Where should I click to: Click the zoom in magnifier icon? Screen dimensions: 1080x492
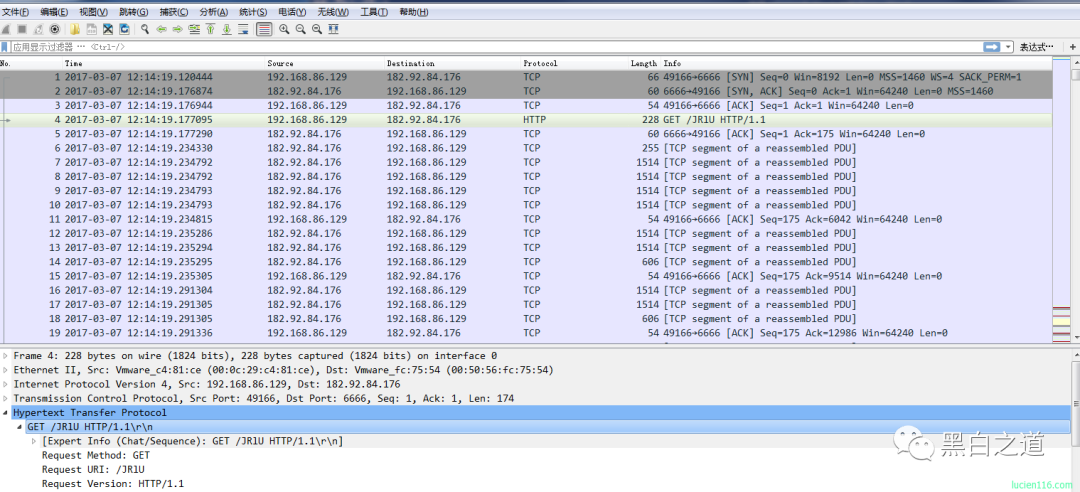point(284,29)
